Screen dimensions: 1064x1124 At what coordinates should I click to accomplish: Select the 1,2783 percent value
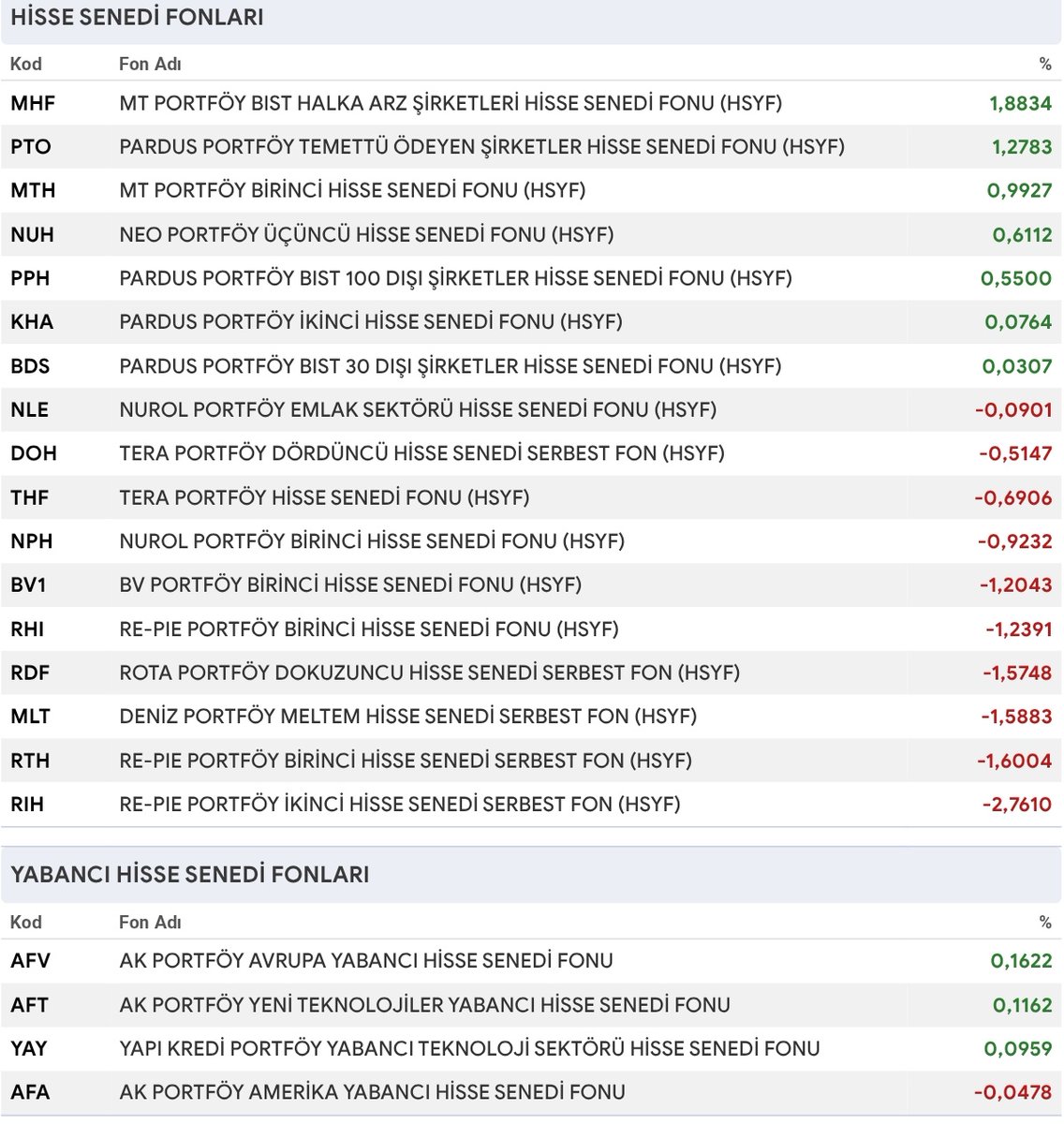click(x=1022, y=147)
